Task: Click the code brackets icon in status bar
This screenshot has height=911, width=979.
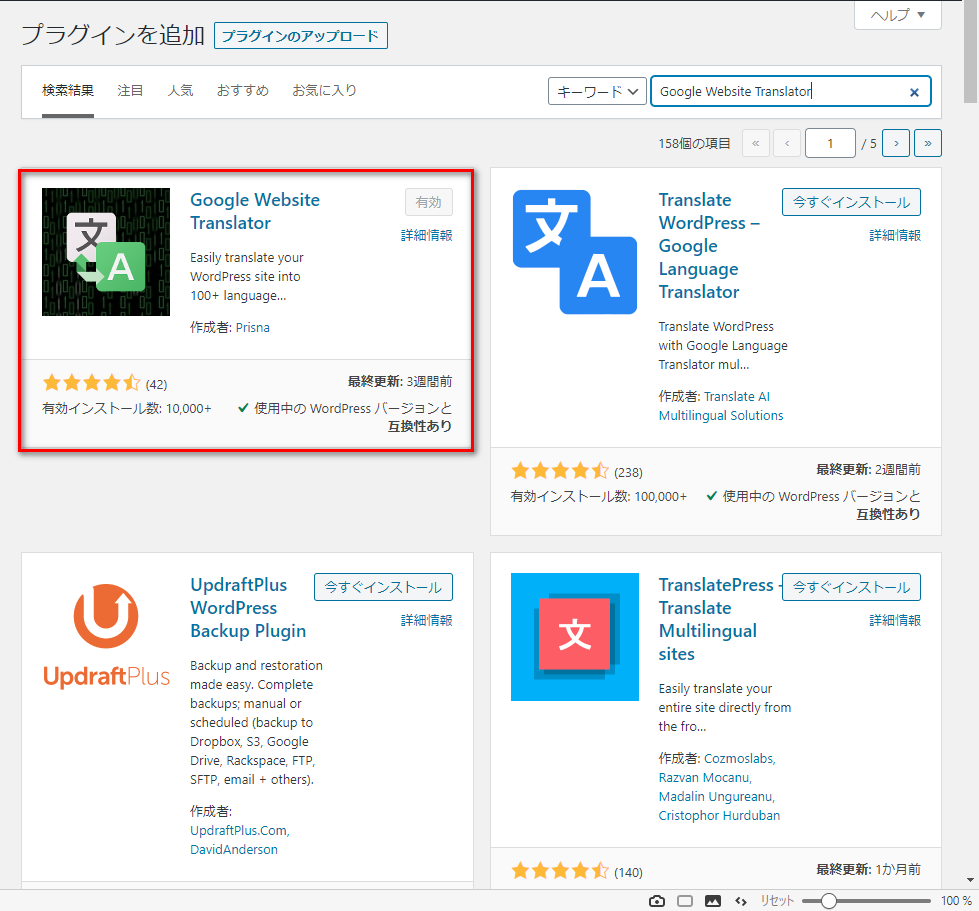Action: pos(741,900)
